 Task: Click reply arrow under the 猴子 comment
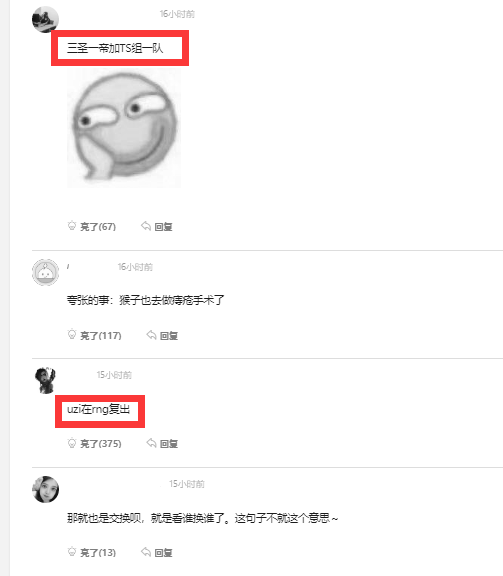(151, 335)
